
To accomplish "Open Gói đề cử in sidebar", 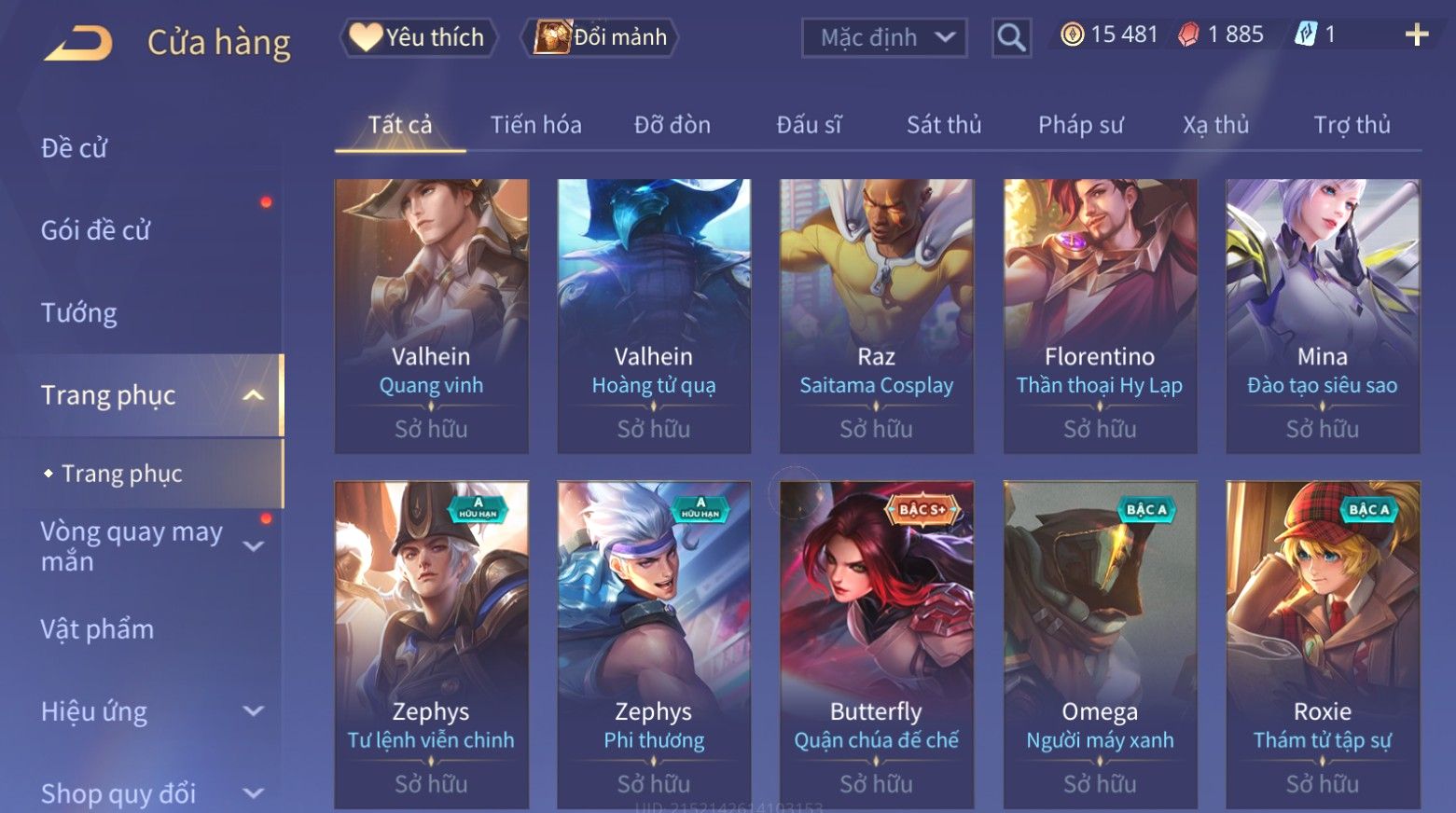I will pos(95,230).
